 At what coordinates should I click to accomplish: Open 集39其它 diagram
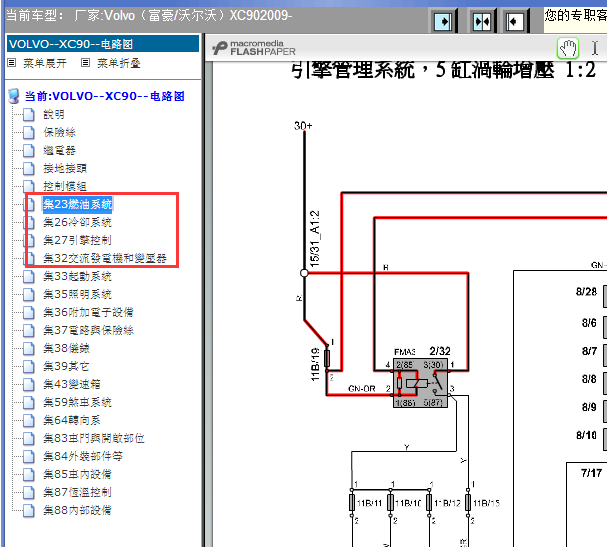coord(67,366)
